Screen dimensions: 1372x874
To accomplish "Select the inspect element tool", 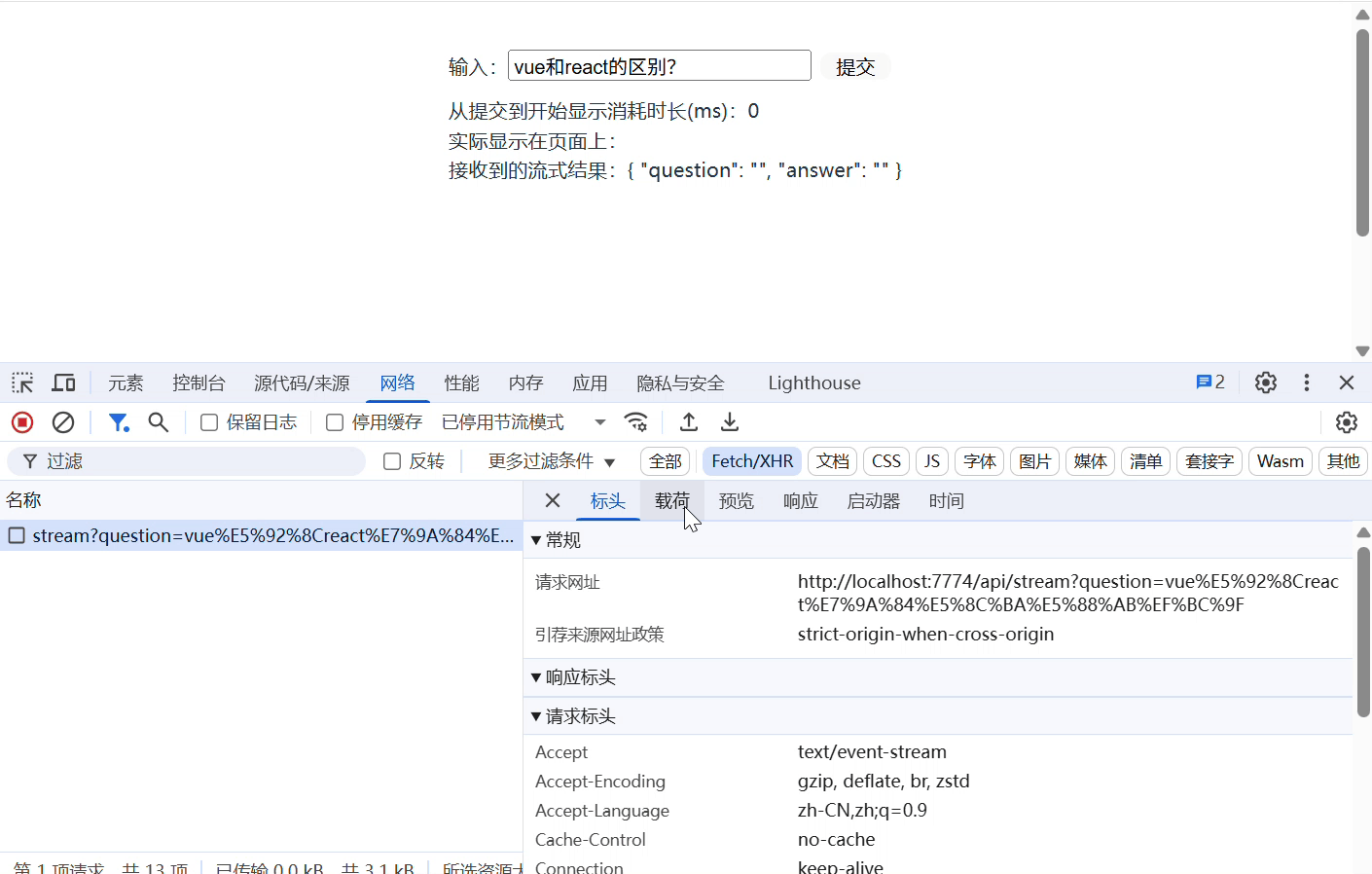I will click(21, 382).
